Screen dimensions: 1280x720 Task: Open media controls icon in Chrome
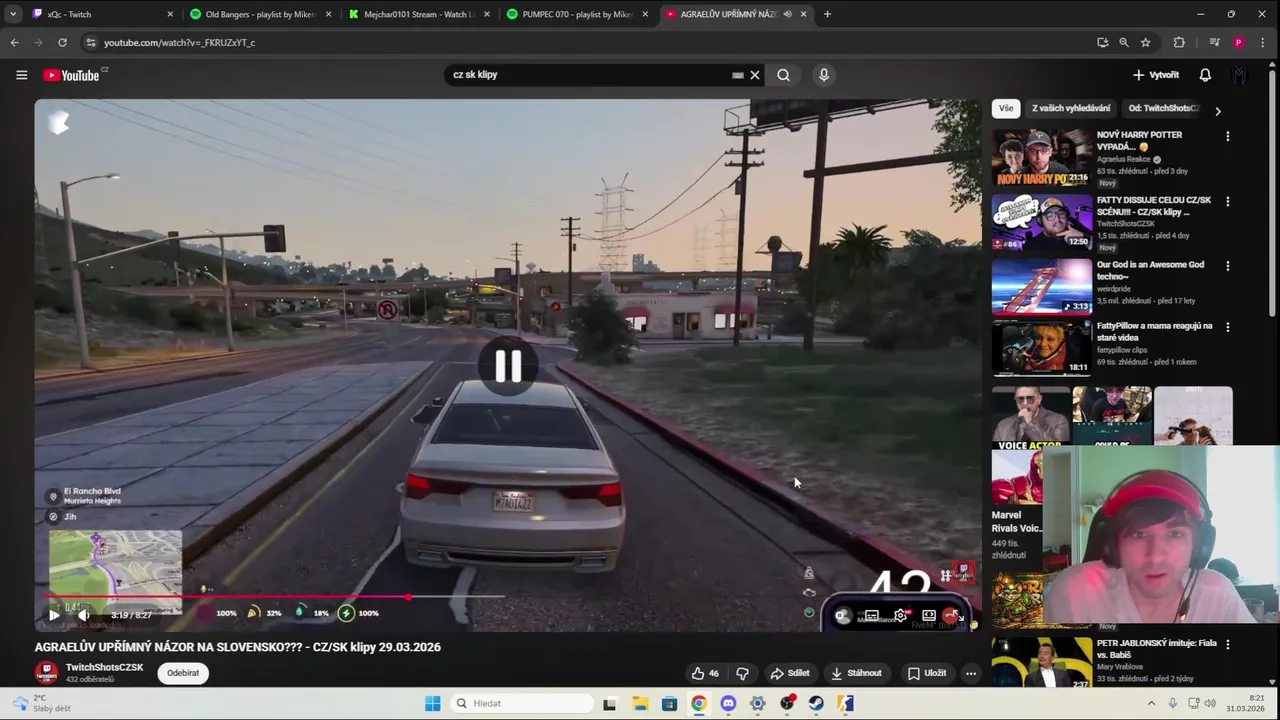point(1214,43)
